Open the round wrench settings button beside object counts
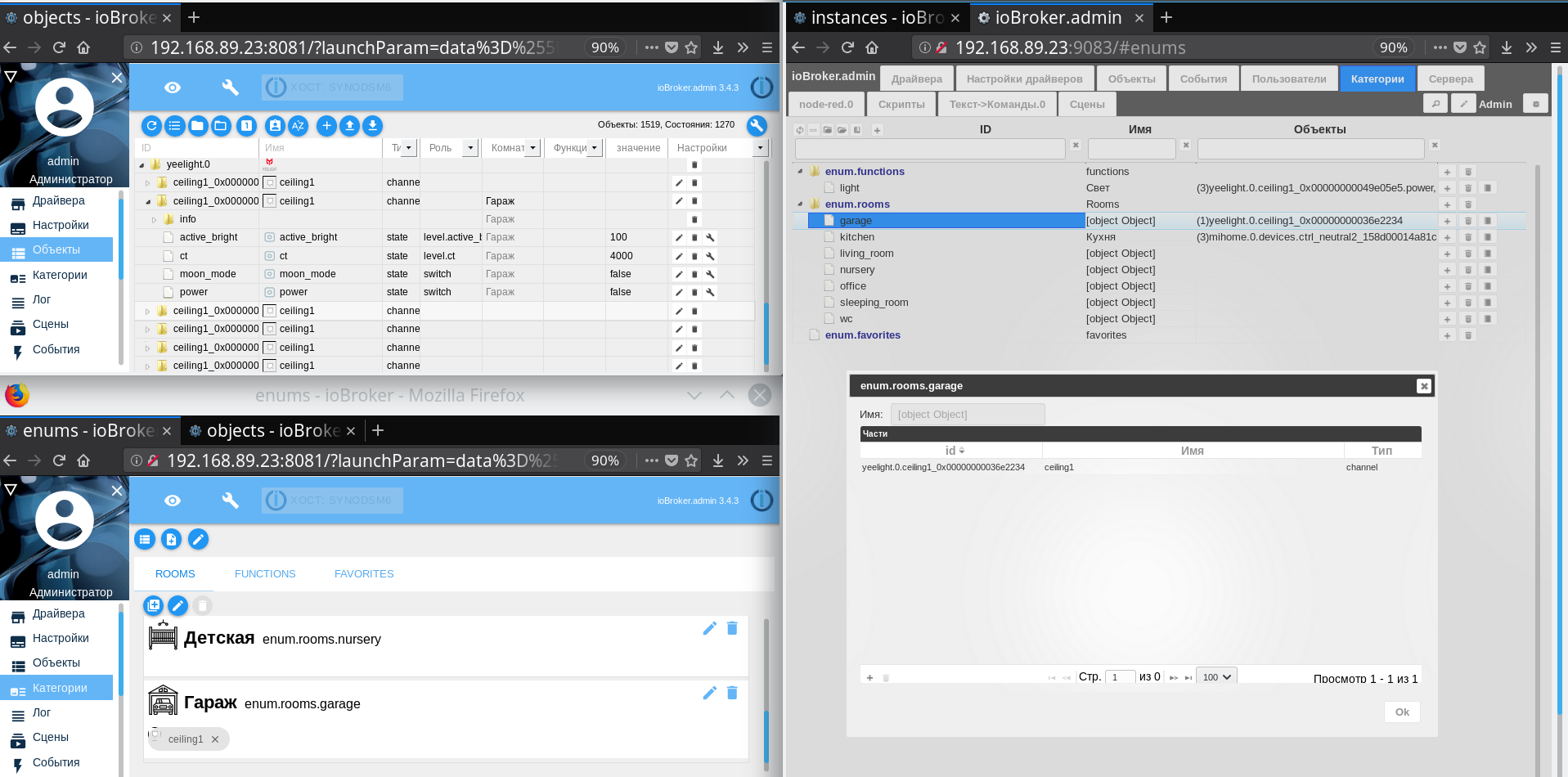The height and width of the screenshot is (777, 1568). (757, 125)
